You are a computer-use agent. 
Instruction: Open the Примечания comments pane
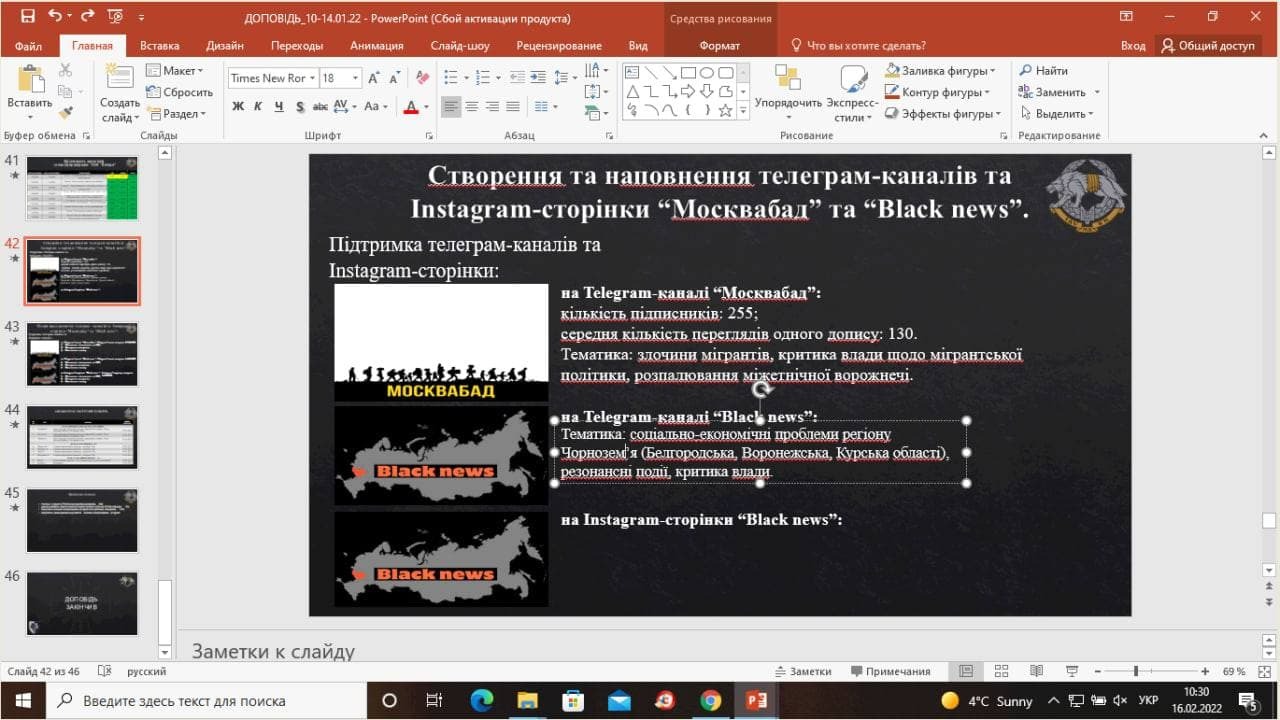pos(890,671)
